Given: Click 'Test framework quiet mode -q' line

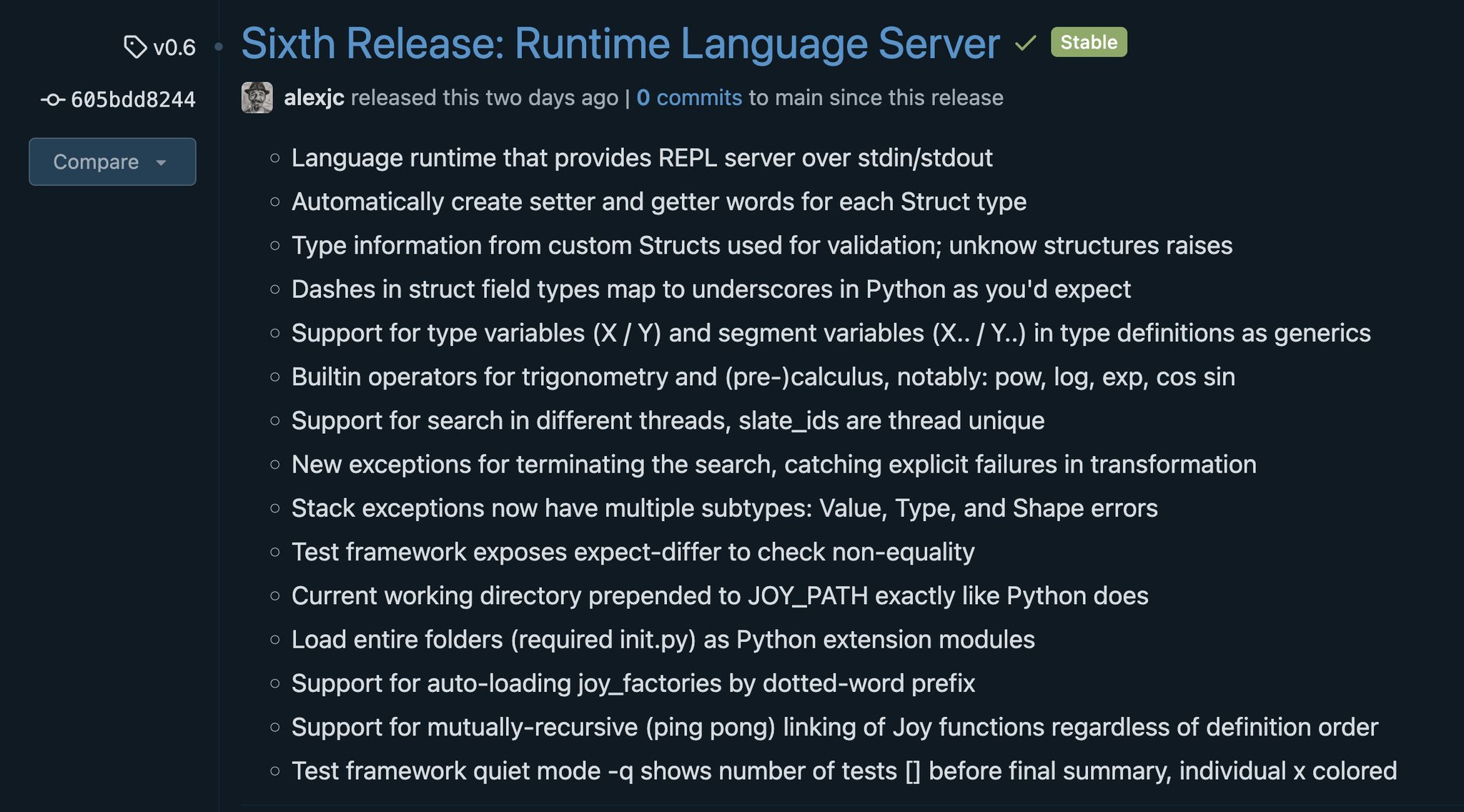Looking at the screenshot, I should [x=844, y=771].
